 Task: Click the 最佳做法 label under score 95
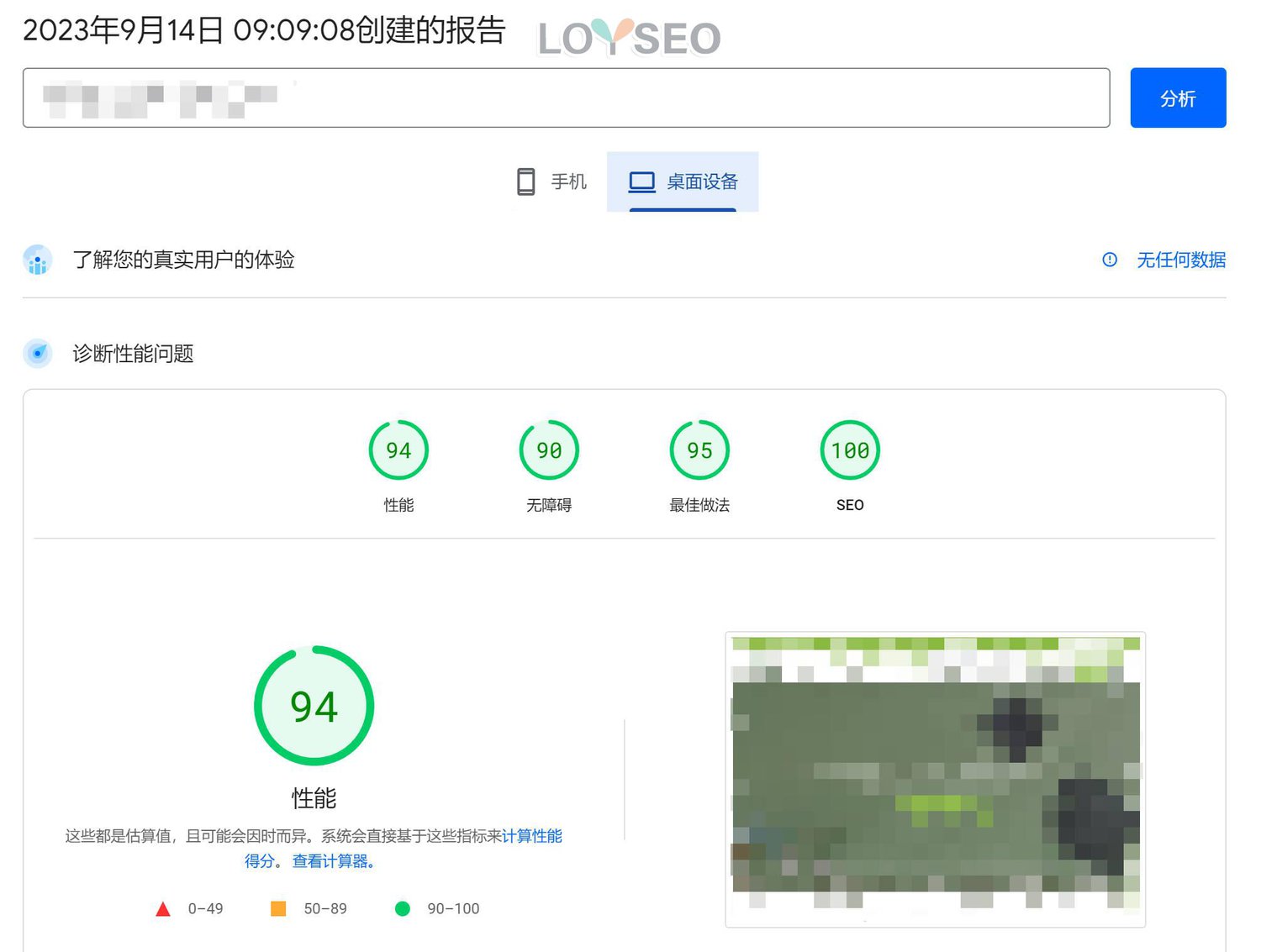point(699,505)
